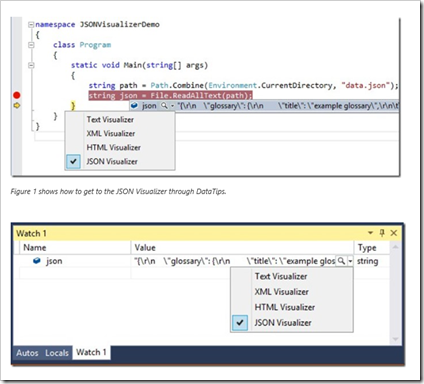The image size is (424, 384).
Task: Click the Value column header
Action: coord(242,248)
